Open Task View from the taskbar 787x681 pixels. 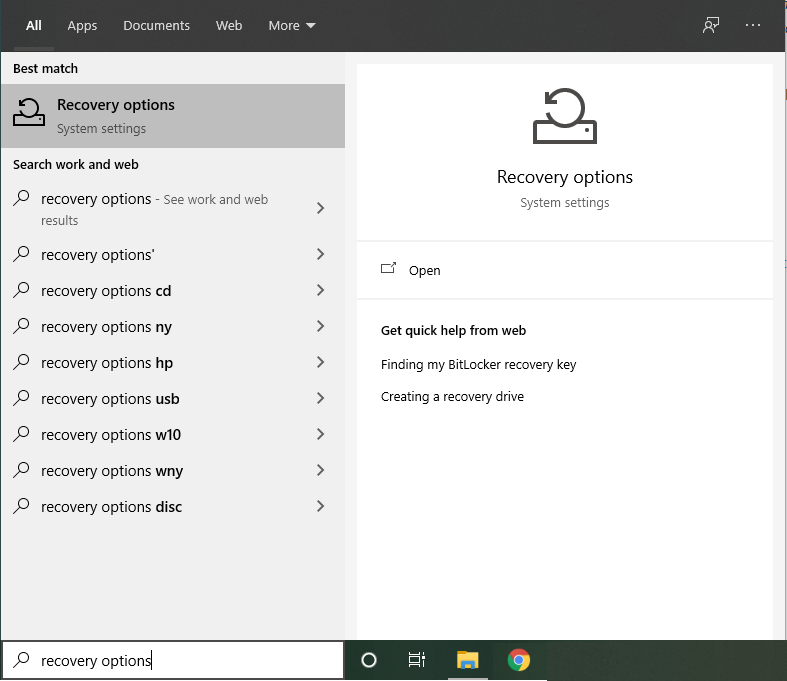coord(417,660)
